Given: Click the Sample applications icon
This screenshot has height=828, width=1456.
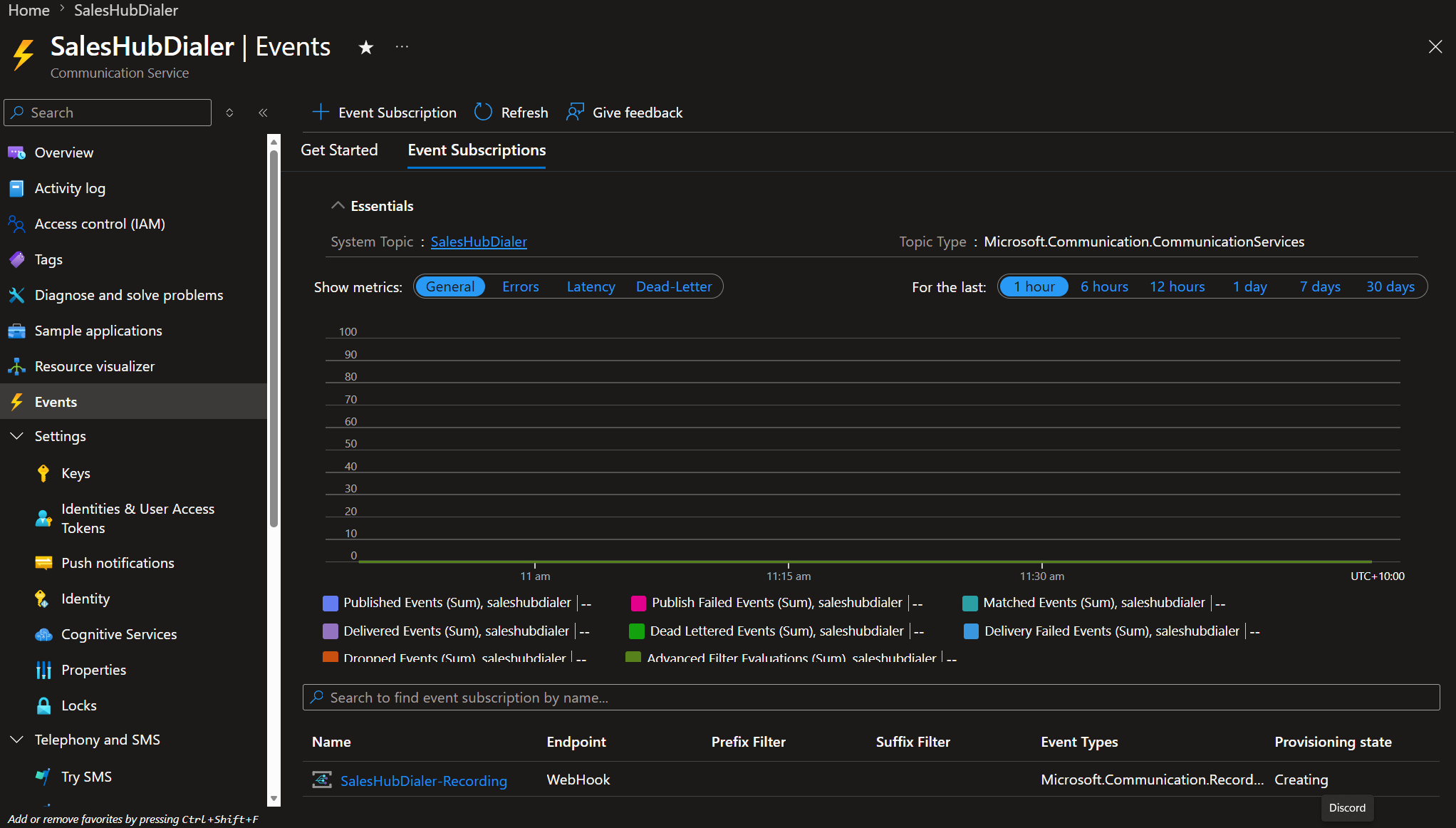Looking at the screenshot, I should [16, 331].
